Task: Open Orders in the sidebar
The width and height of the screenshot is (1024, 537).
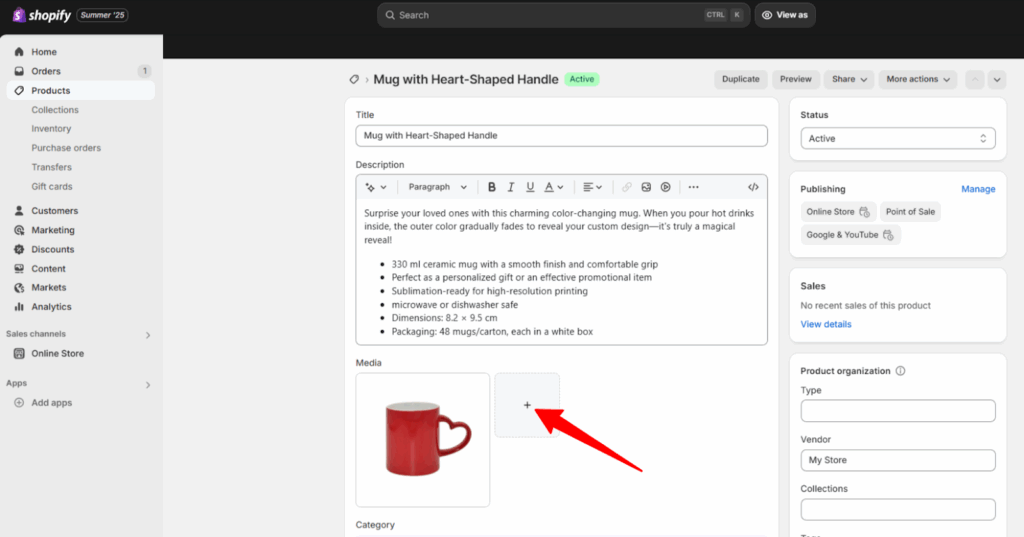Action: (x=46, y=71)
